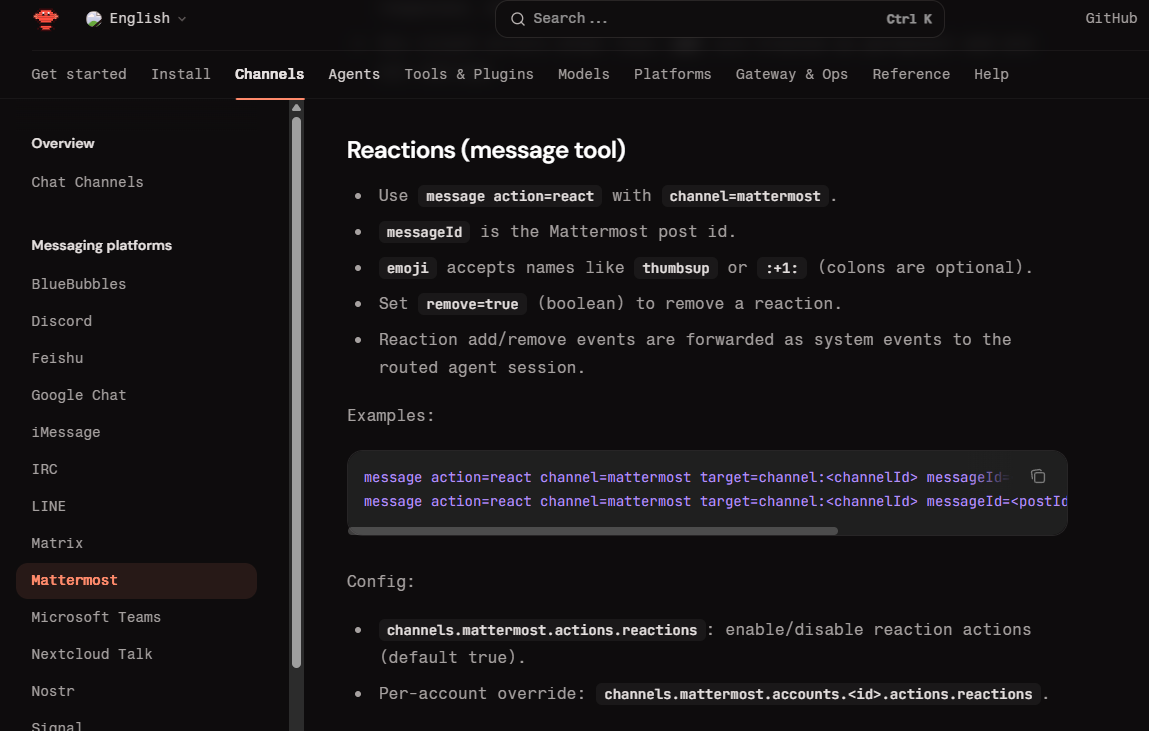Click the 'thumbsup' inline code

(x=676, y=268)
